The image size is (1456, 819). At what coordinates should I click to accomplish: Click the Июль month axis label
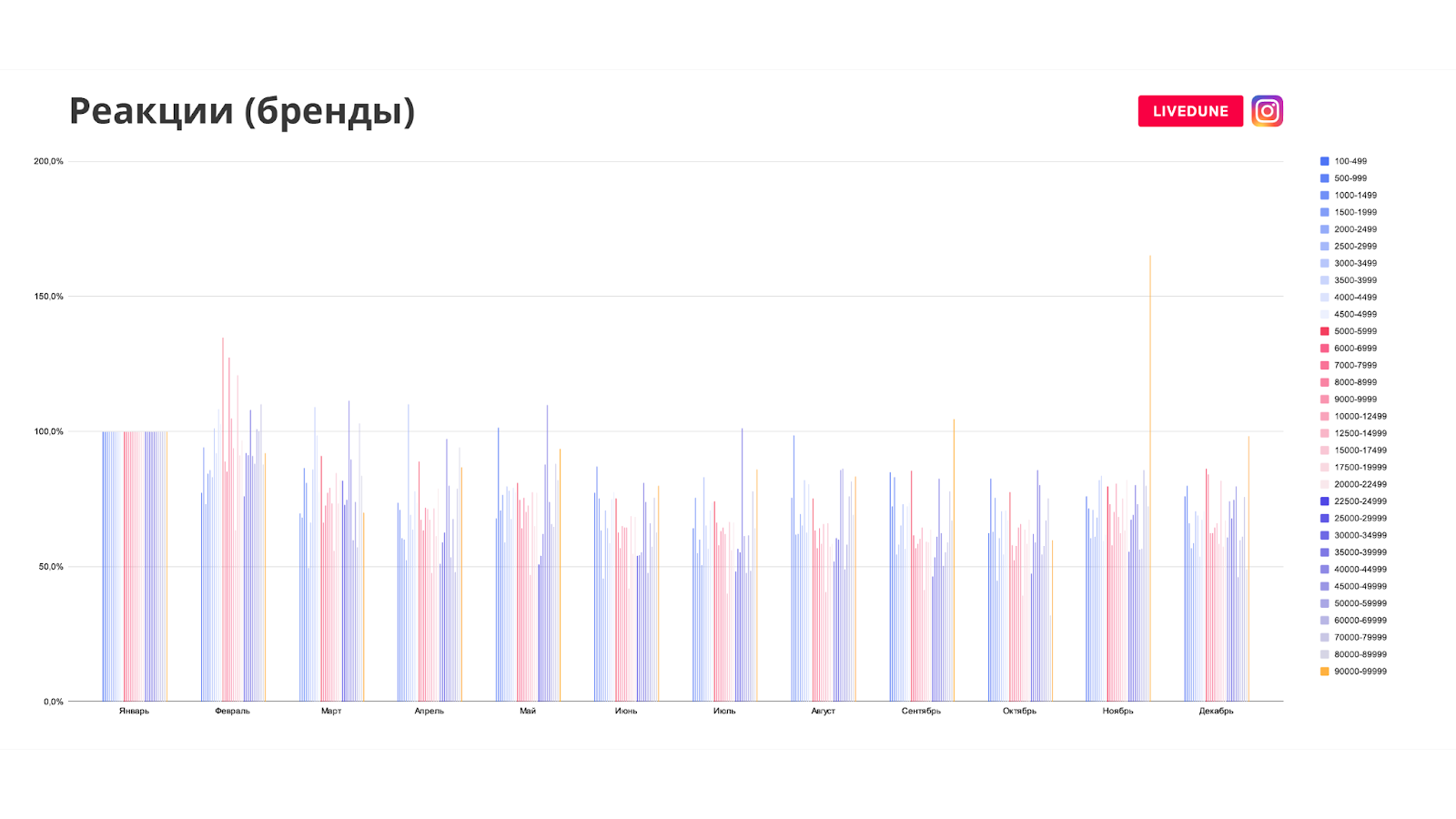[x=724, y=711]
